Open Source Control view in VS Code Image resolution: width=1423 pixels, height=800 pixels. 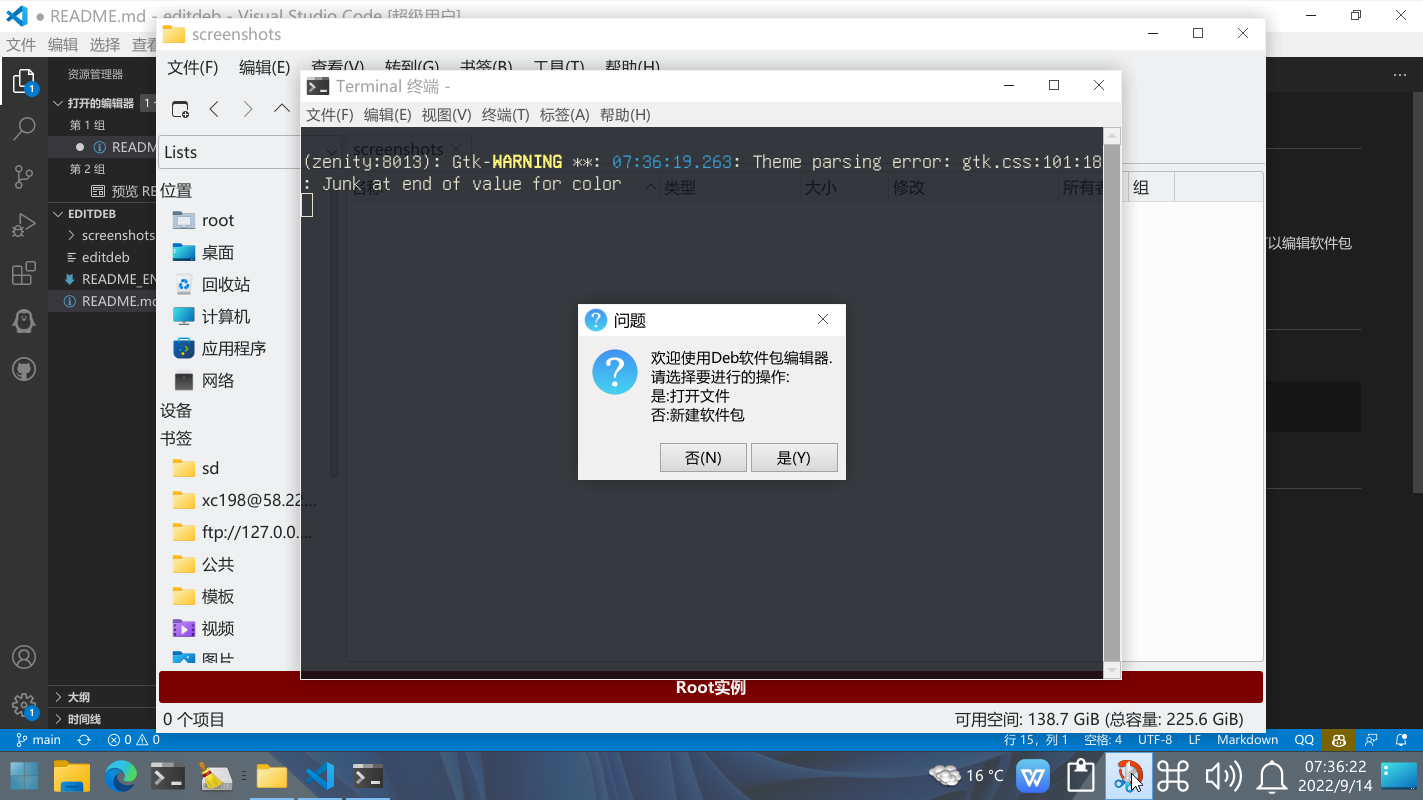[24, 177]
